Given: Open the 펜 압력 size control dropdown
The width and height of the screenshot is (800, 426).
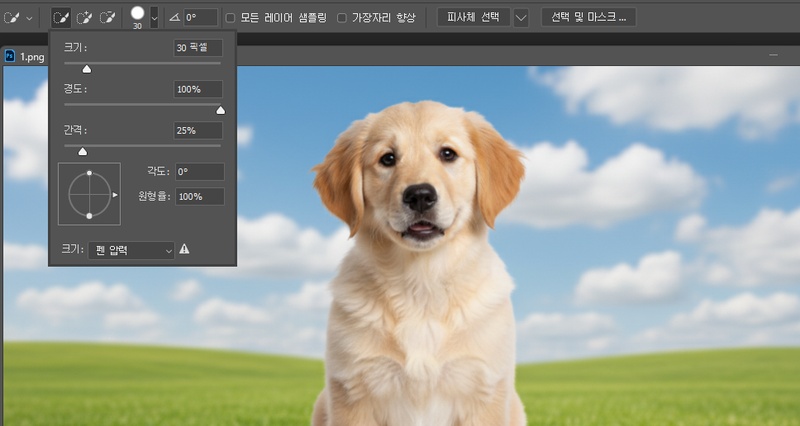Looking at the screenshot, I should click(131, 250).
